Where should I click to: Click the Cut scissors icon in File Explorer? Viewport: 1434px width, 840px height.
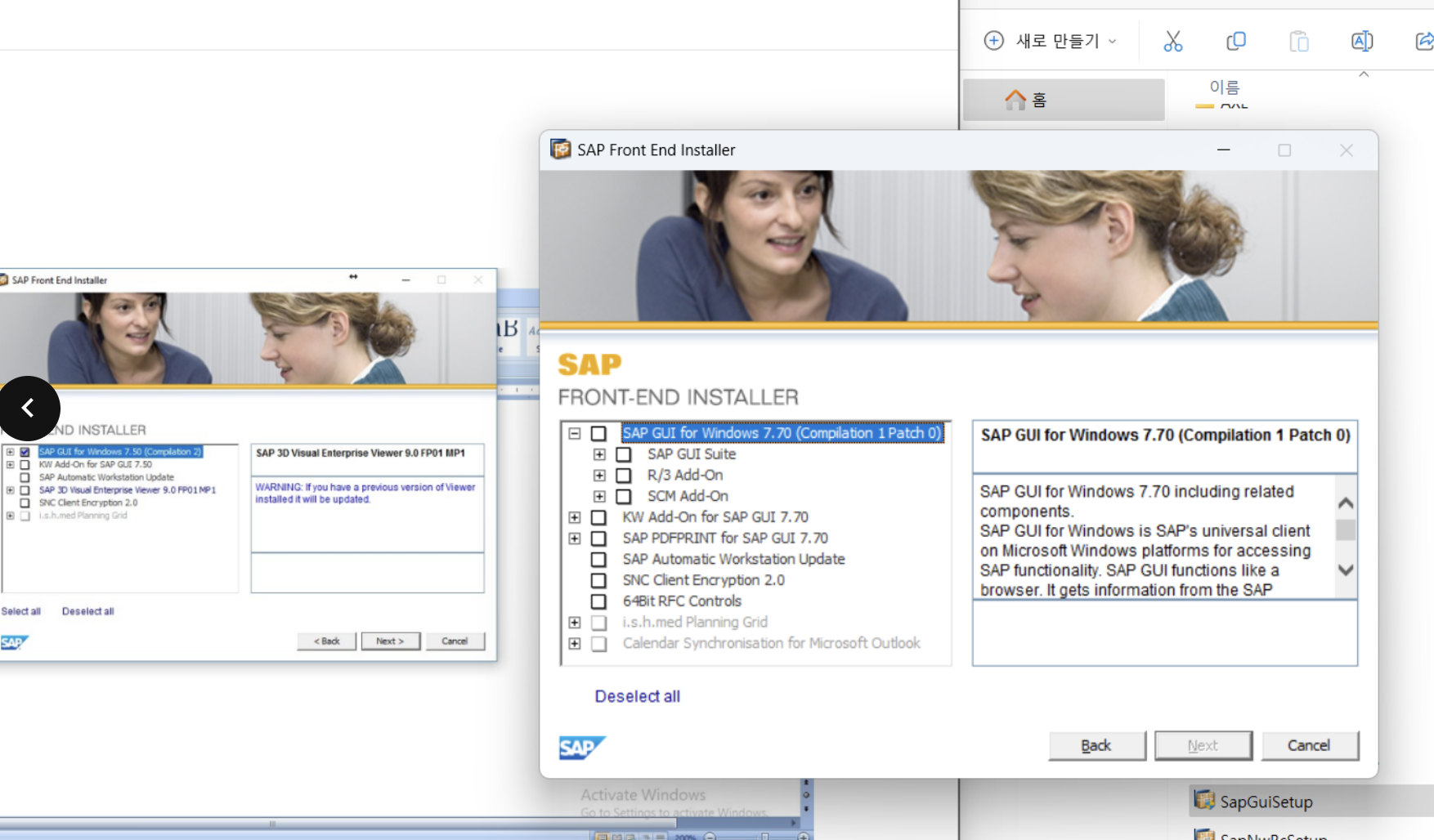1172,41
